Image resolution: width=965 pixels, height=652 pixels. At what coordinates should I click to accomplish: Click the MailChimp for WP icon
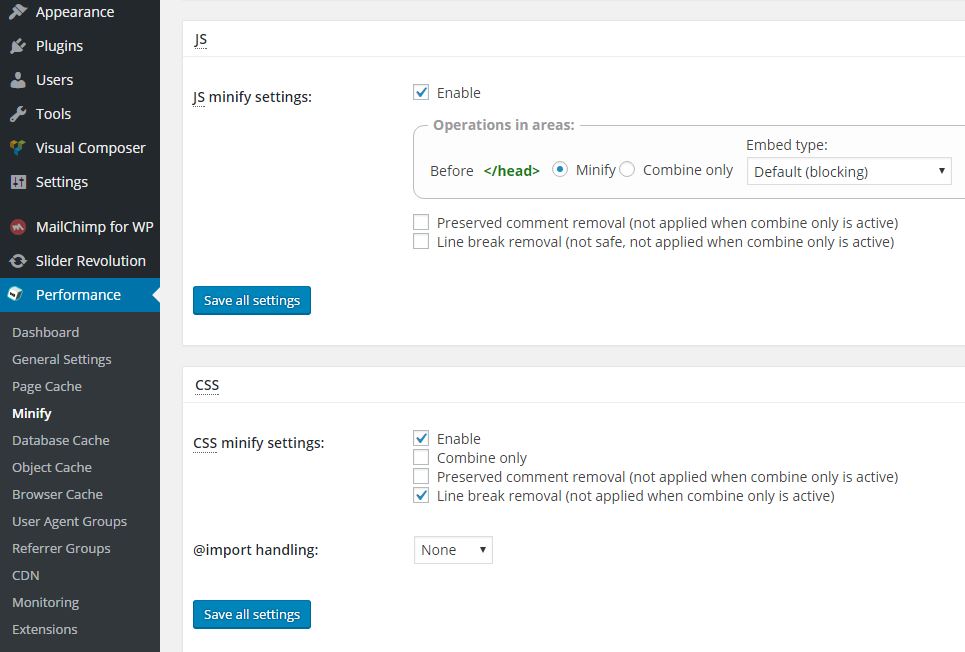click(x=17, y=227)
